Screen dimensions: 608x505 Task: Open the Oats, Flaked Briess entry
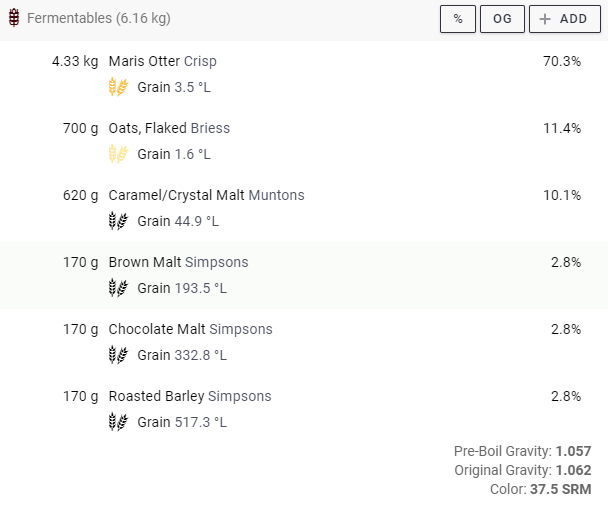point(169,128)
